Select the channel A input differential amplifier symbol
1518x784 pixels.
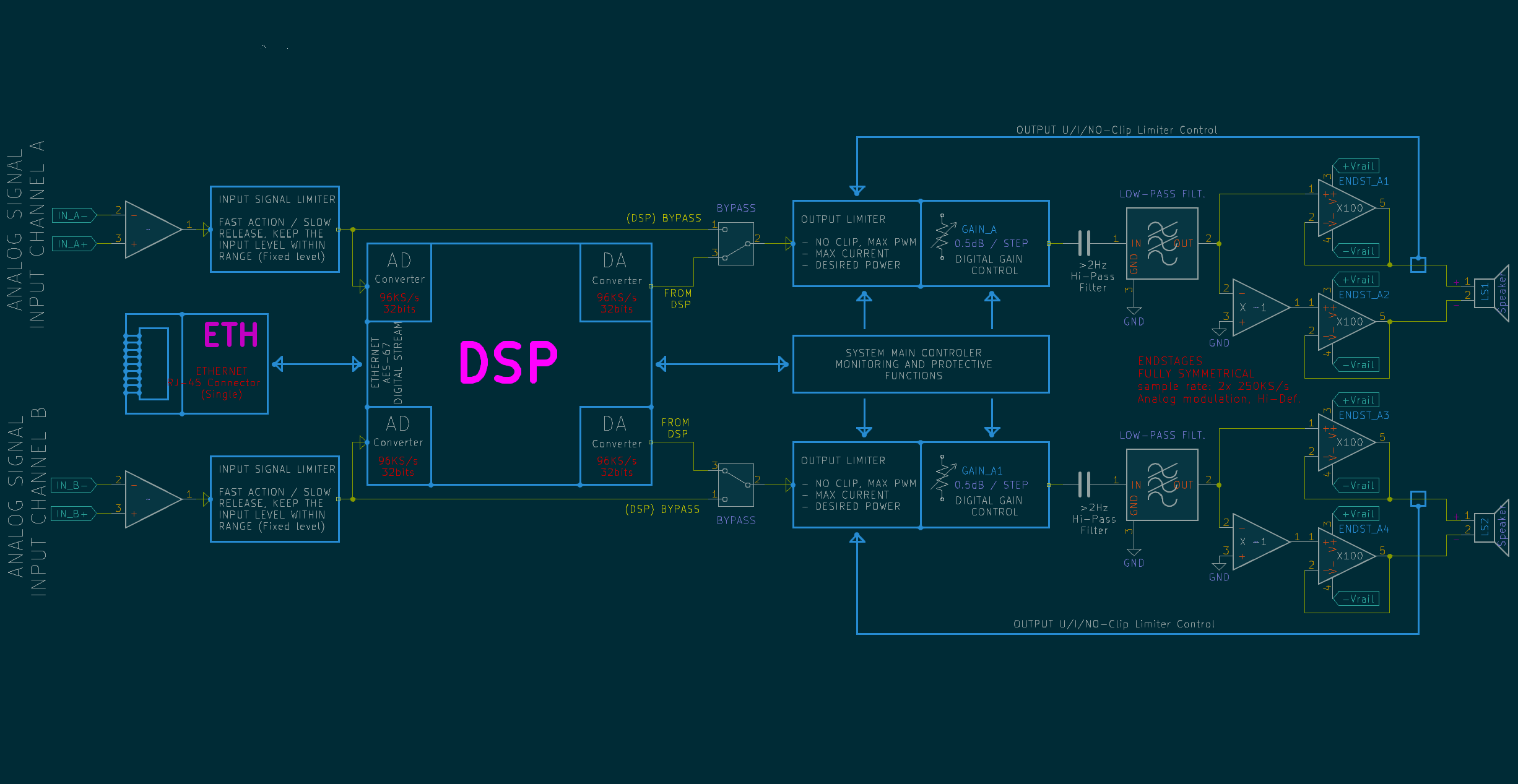pos(154,230)
